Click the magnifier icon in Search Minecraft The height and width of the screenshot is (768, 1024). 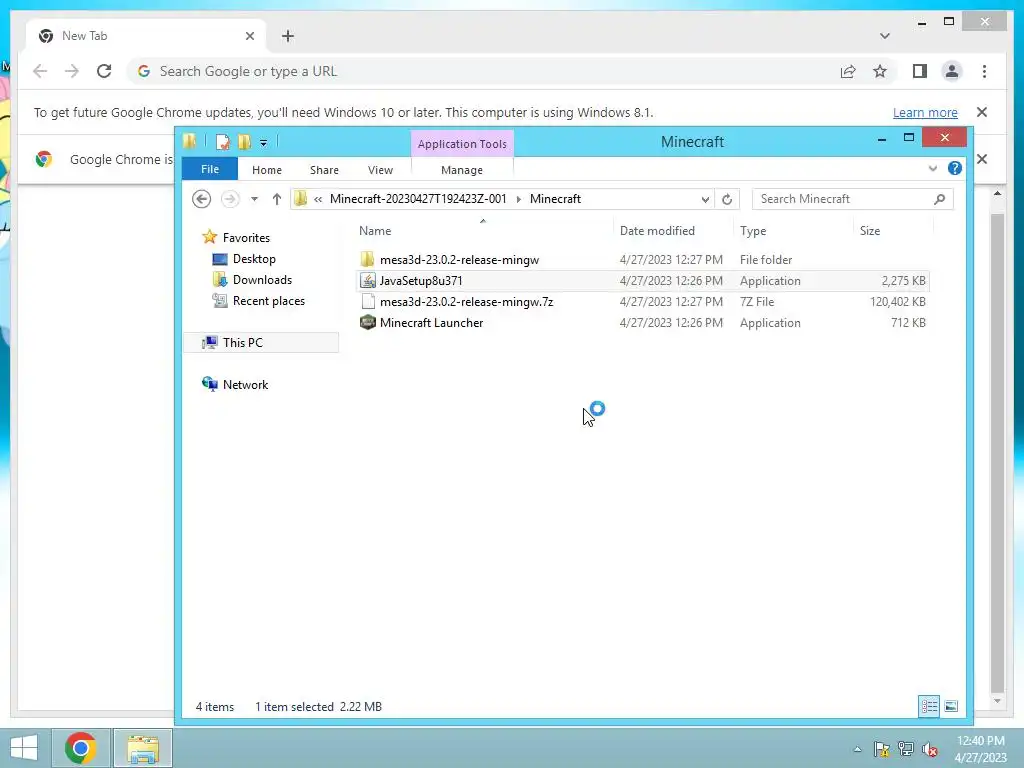tap(939, 199)
